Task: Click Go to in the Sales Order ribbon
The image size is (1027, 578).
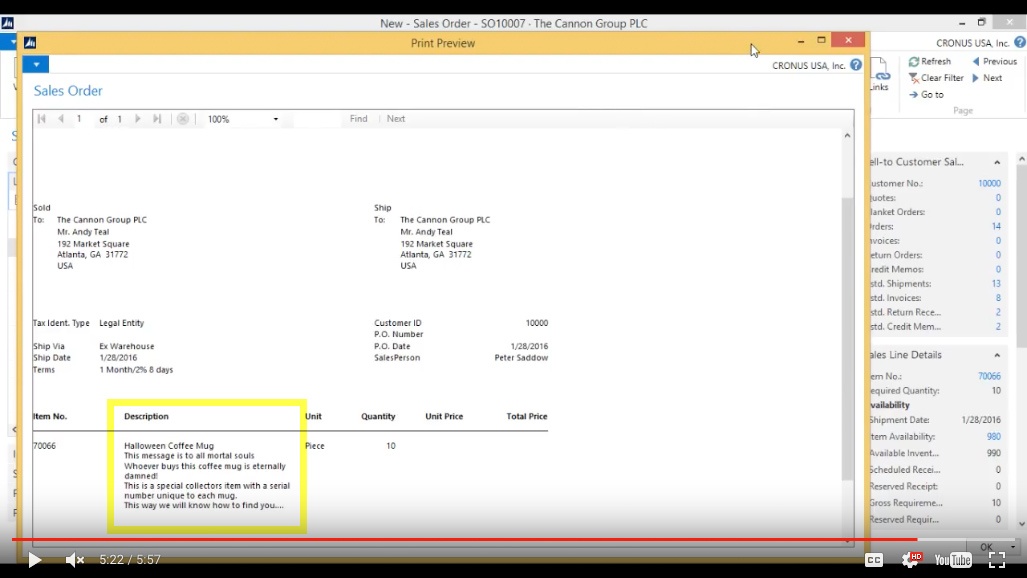Action: pos(926,94)
